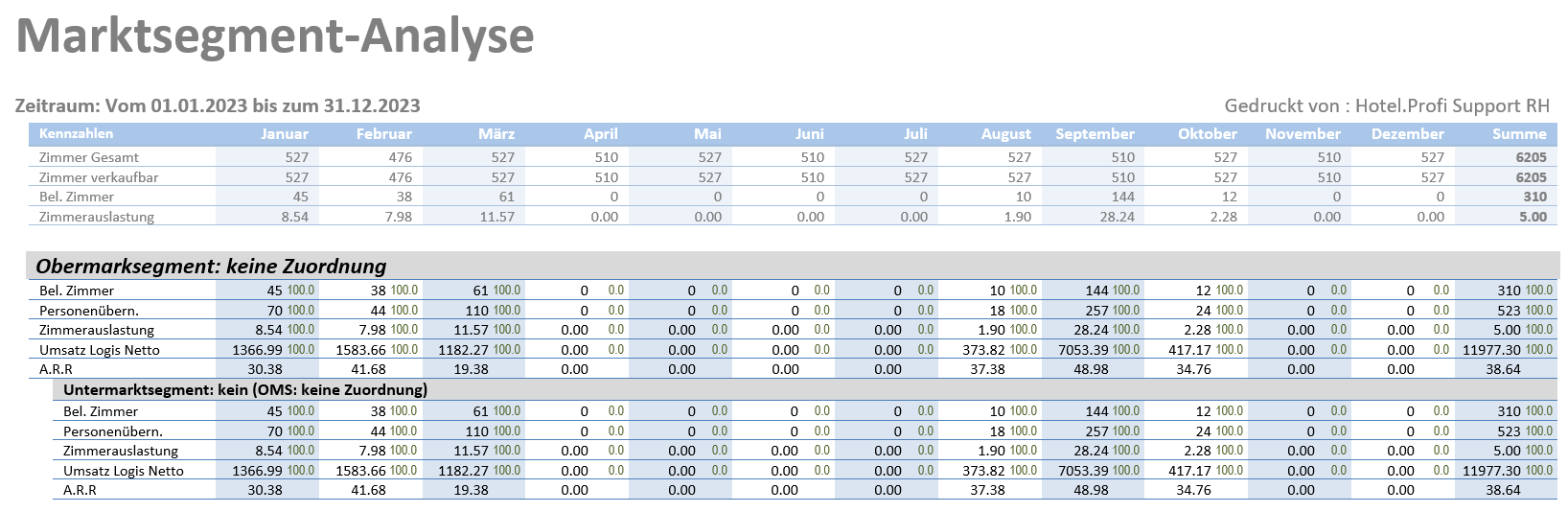
Task: Click Kennzahlen Bel. Zimmer value 144 for September
Action: tap(1122, 197)
